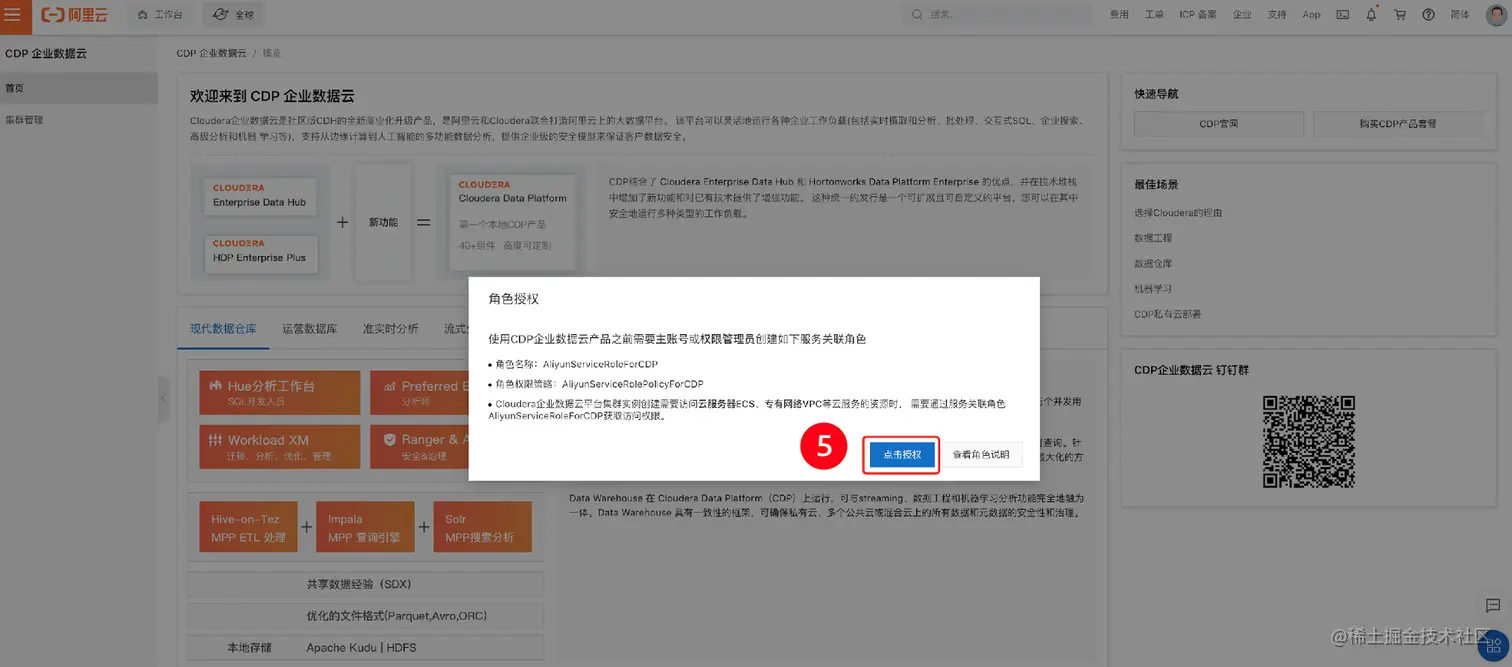
Task: Click the 优化的文件格式(Parquet,Avro,ORC) bar
Action: [x=365, y=616]
